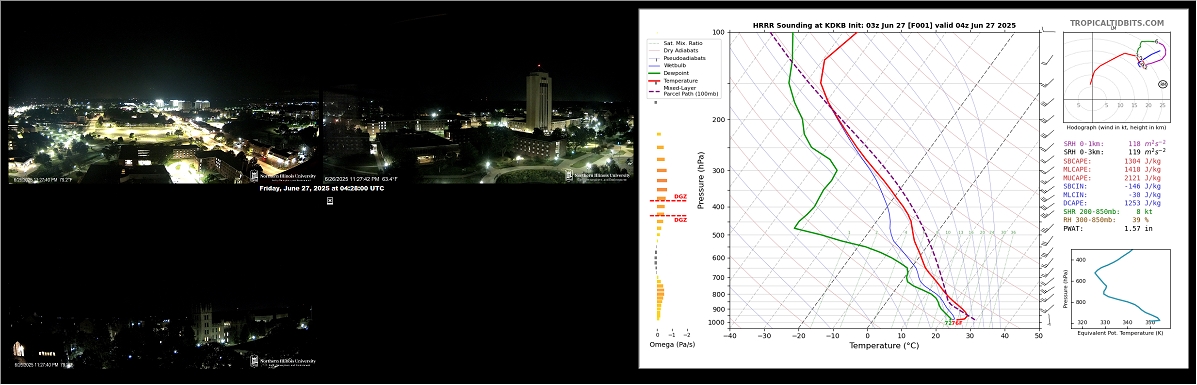Click the upper red DGZ label
The height and width of the screenshot is (385, 1197).
[680, 197]
